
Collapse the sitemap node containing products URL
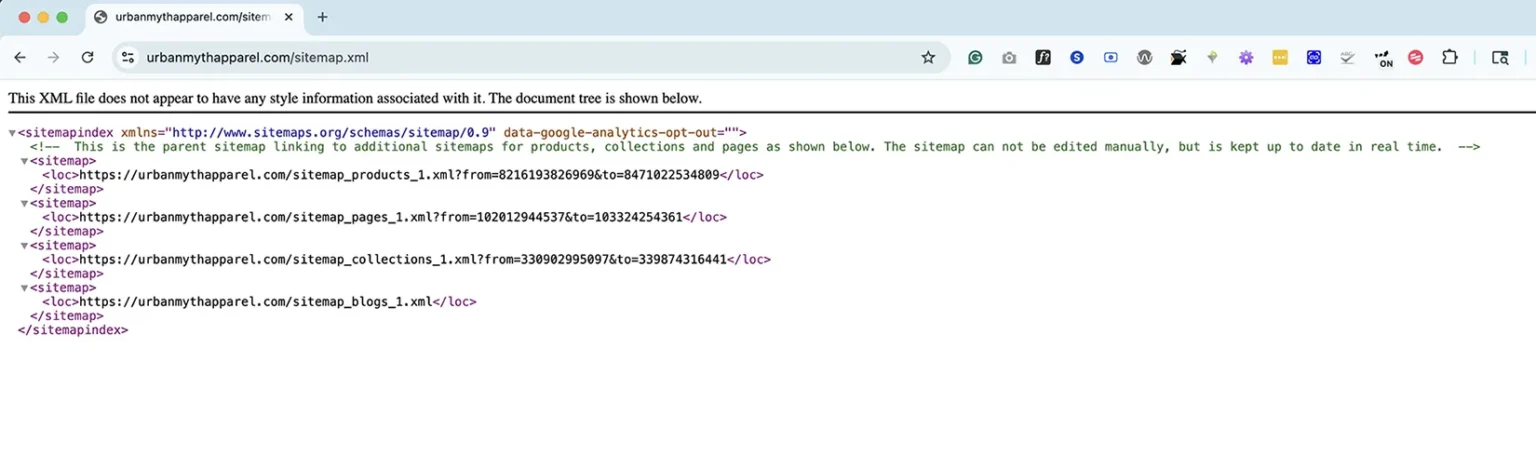(25, 161)
